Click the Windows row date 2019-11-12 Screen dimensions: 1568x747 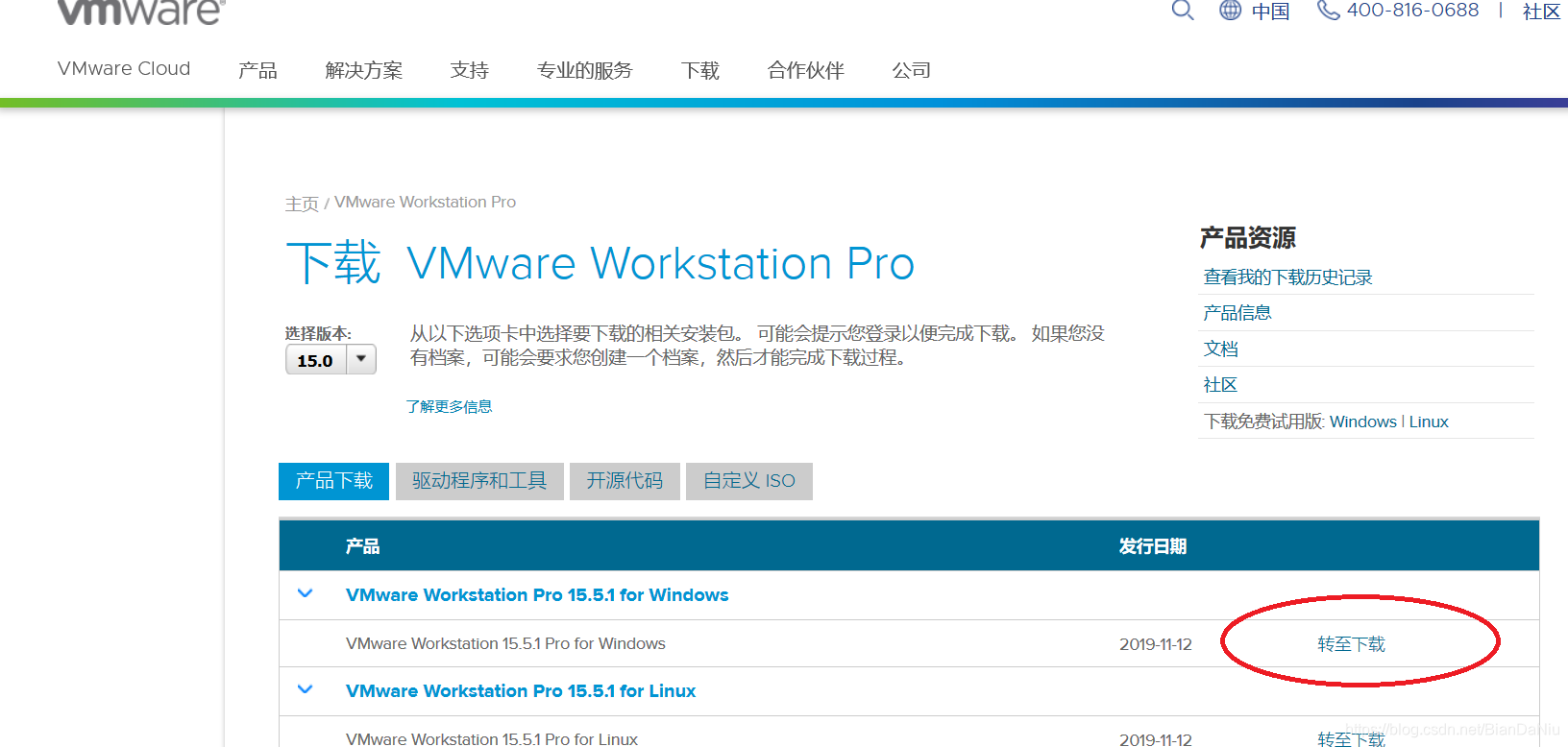[1156, 644]
